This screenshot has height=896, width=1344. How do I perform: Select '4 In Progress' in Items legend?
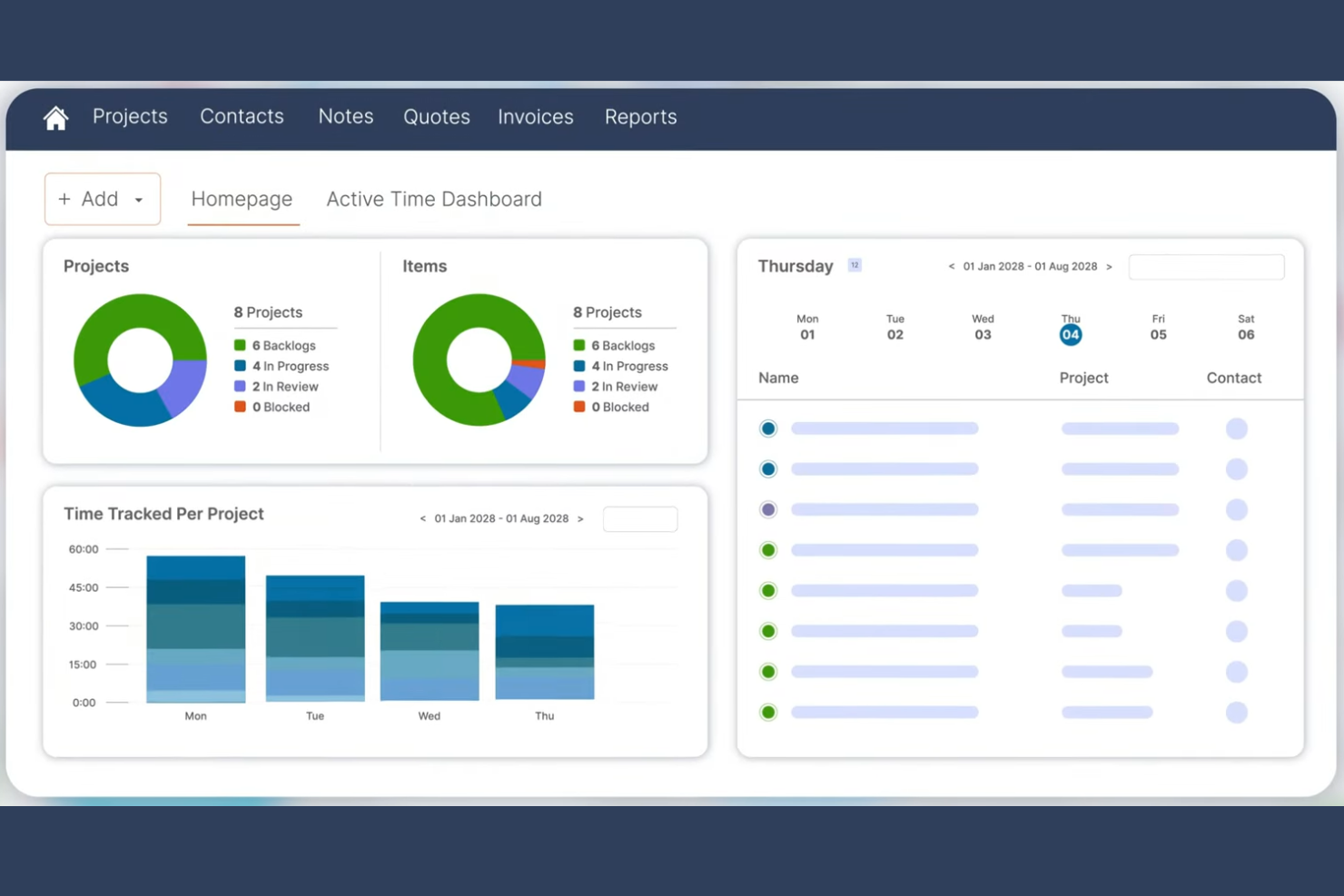click(629, 366)
